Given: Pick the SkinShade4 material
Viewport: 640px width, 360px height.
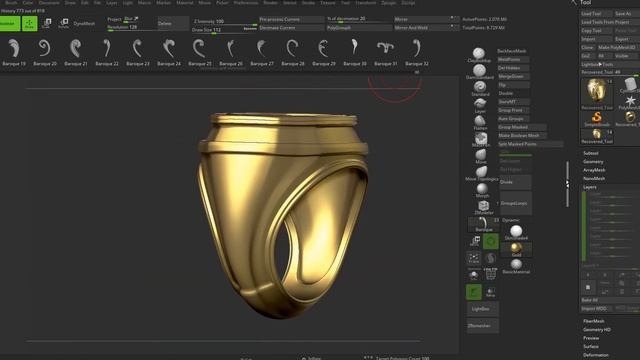Looking at the screenshot, I should click(x=516, y=232).
